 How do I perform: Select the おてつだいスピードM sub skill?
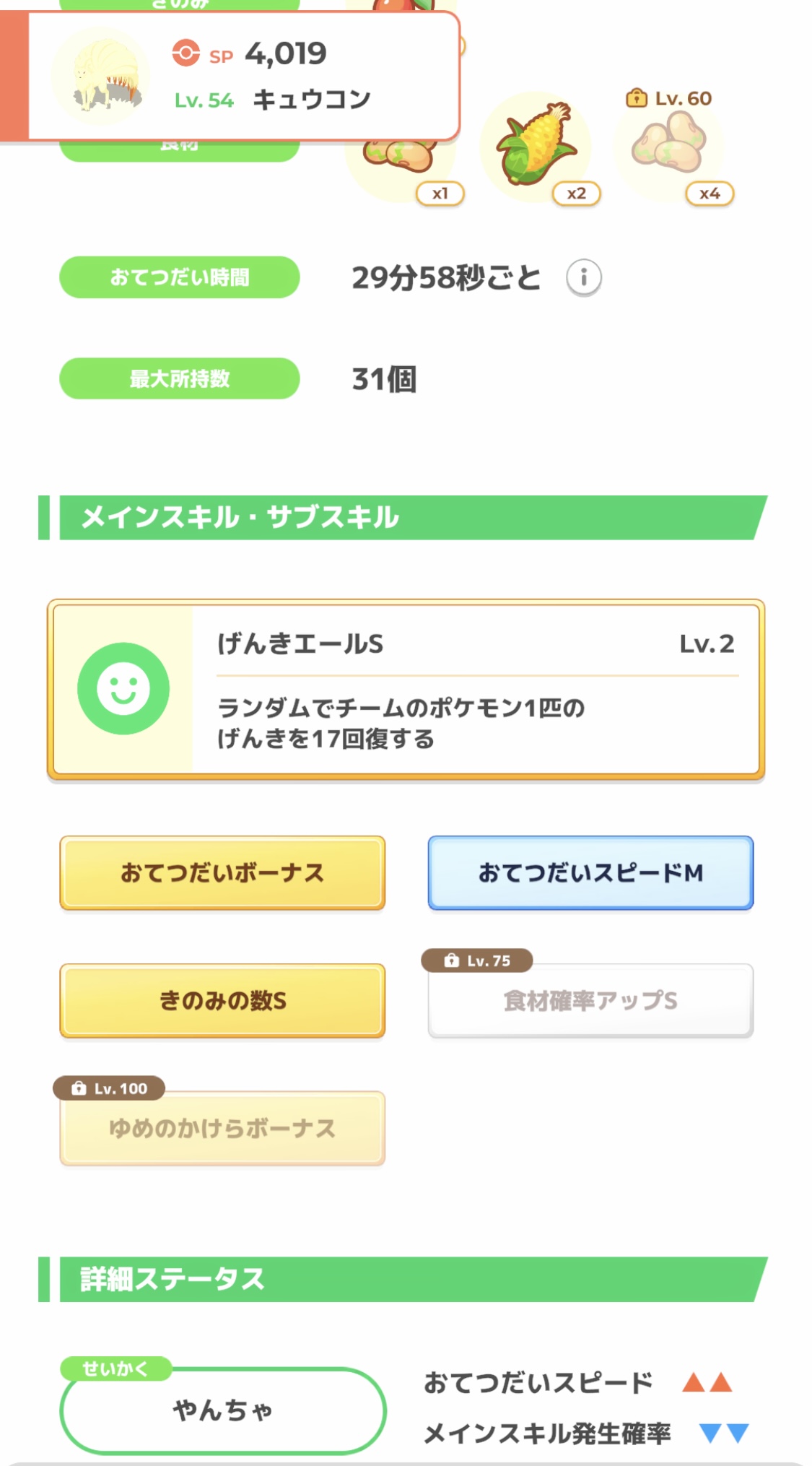[x=590, y=872]
